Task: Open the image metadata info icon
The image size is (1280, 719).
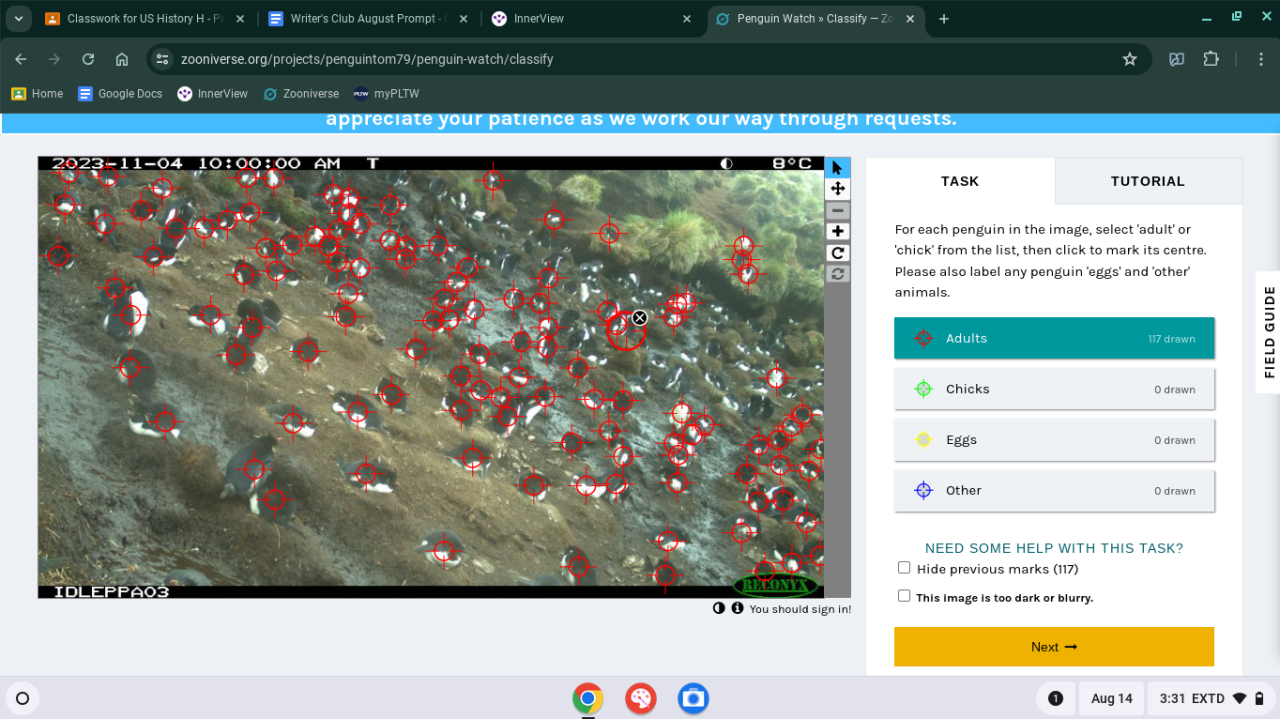Action: (x=737, y=608)
